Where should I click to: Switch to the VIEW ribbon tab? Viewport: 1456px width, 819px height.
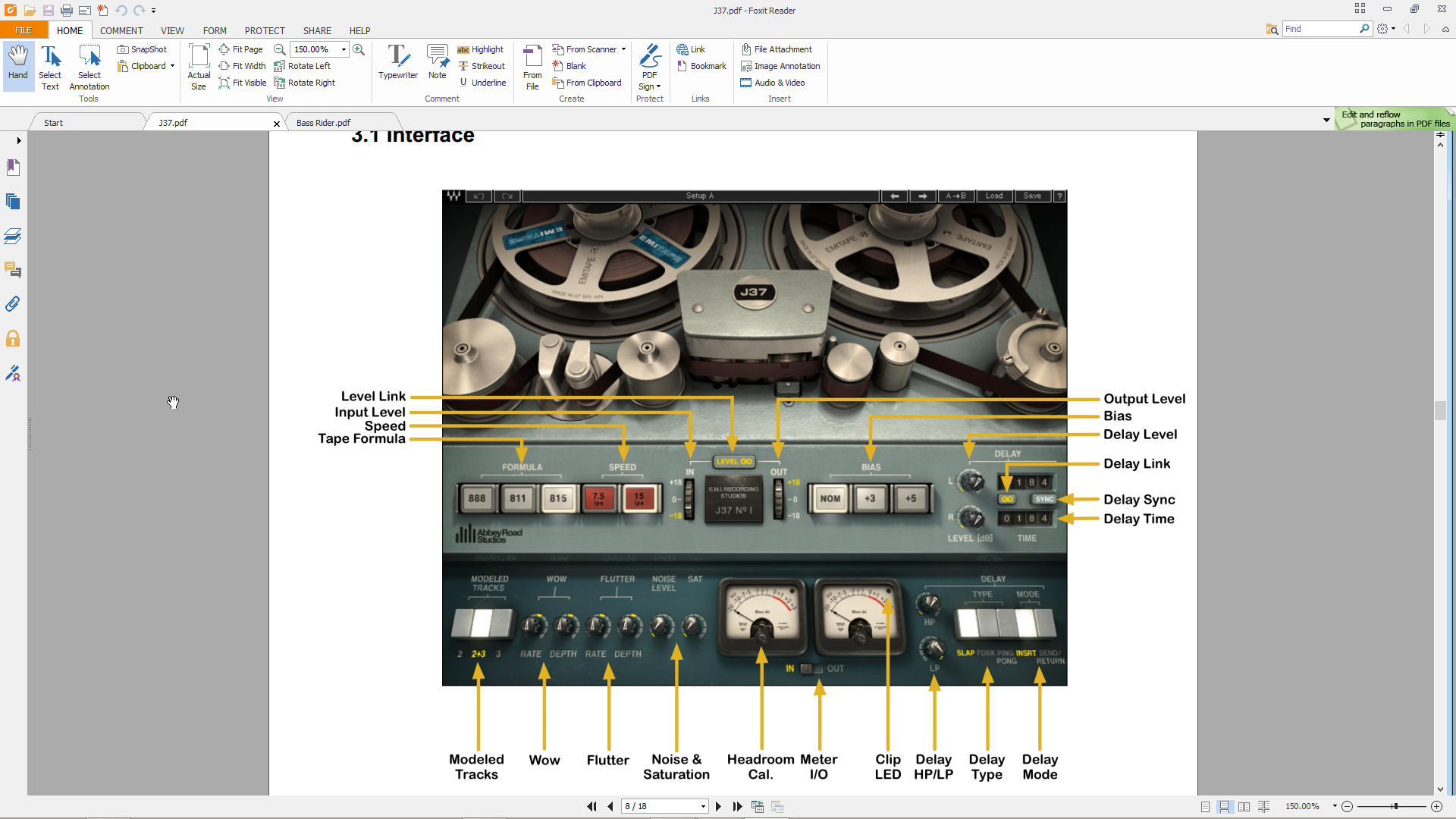pyautogui.click(x=172, y=31)
